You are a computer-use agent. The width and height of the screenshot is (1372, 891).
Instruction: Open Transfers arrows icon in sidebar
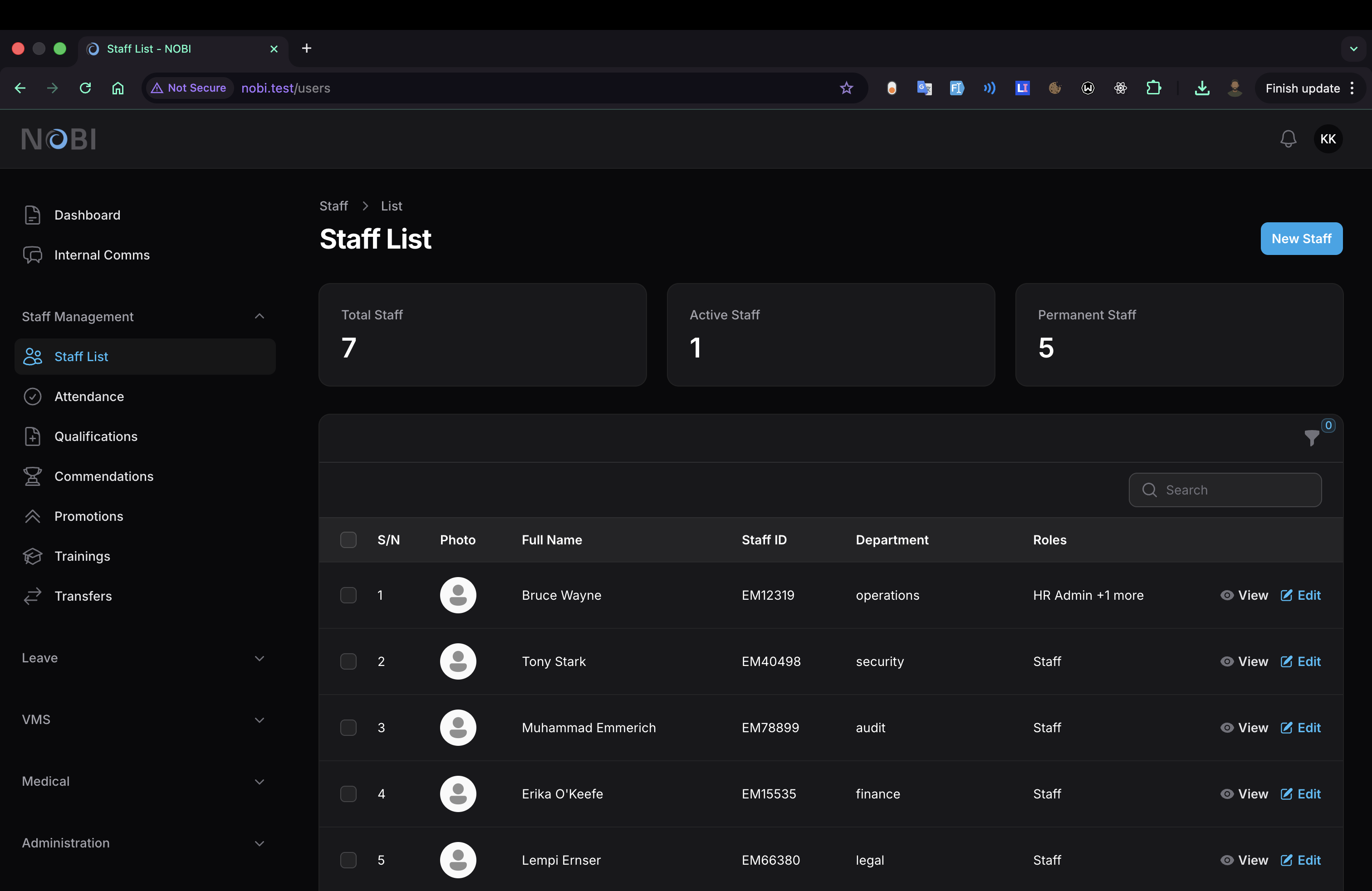(x=32, y=596)
